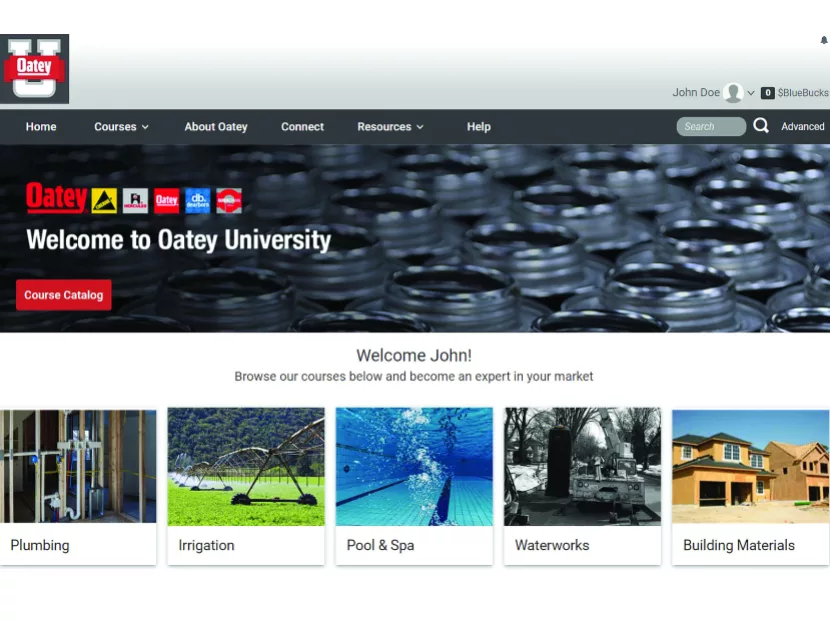The height and width of the screenshot is (622, 830).
Task: Open the About Oatey page
Action: point(216,126)
